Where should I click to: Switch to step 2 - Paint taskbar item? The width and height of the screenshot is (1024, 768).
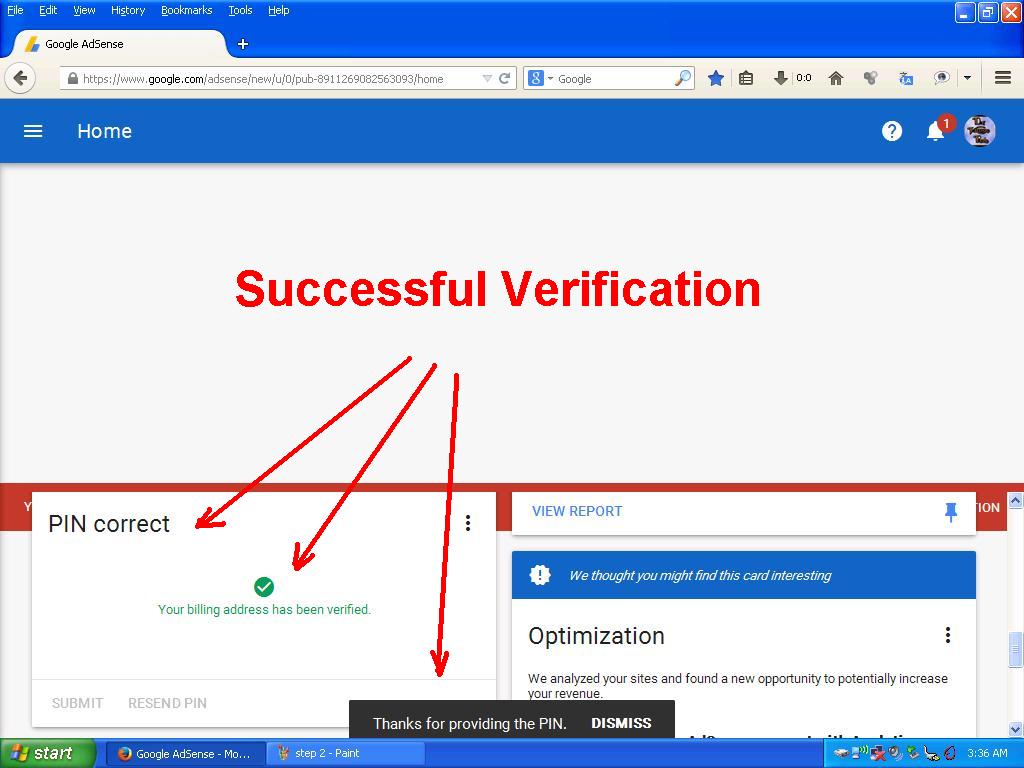345,754
